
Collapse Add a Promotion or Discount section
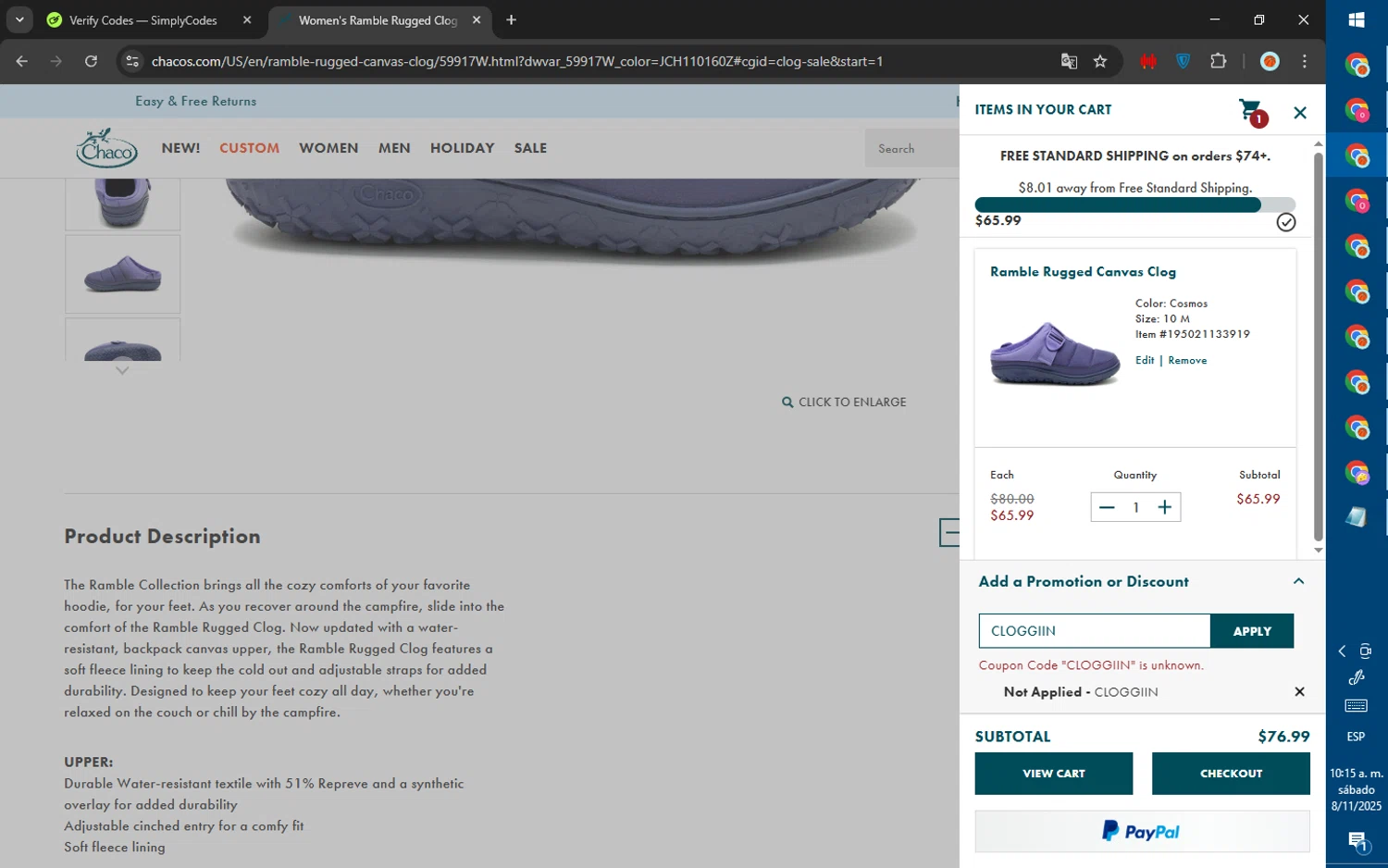click(1298, 581)
